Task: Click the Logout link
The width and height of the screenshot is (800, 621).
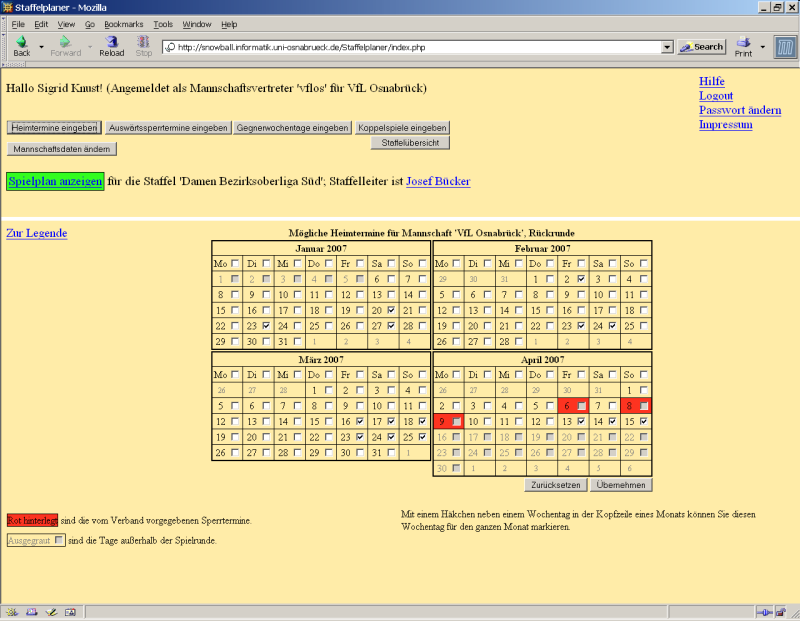Action: (x=716, y=95)
